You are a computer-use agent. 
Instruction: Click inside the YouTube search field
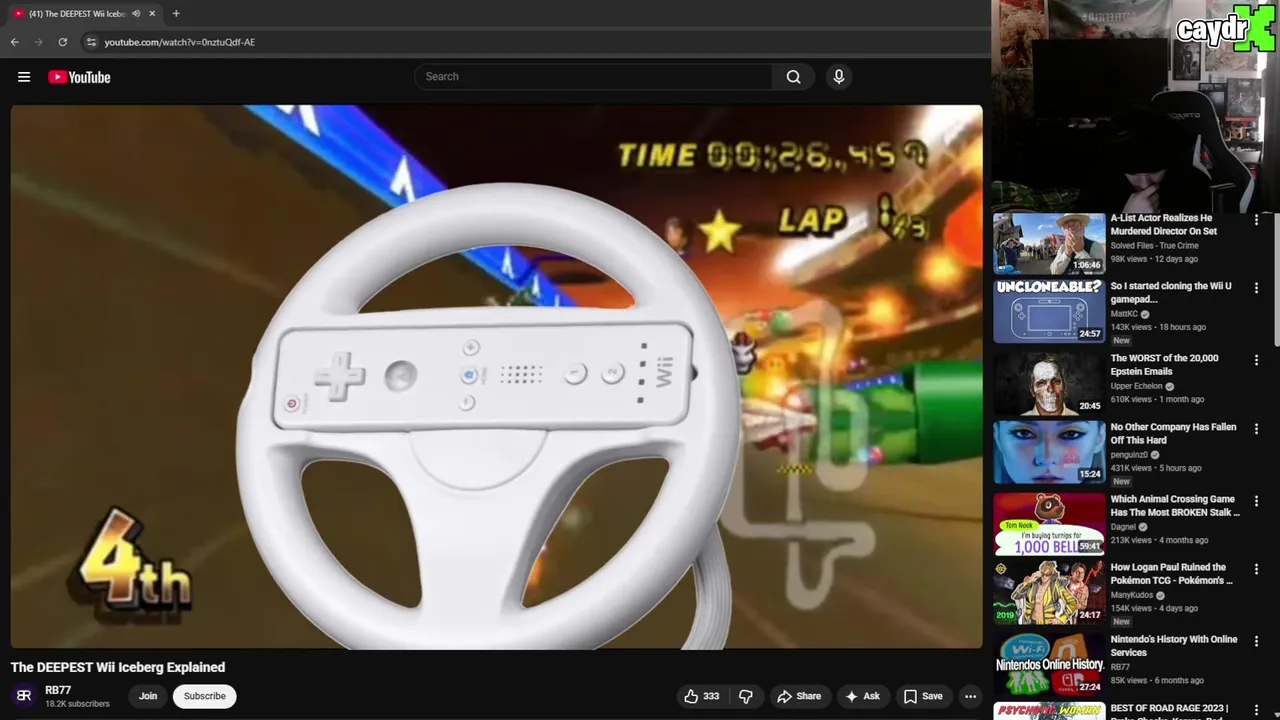pyautogui.click(x=593, y=77)
